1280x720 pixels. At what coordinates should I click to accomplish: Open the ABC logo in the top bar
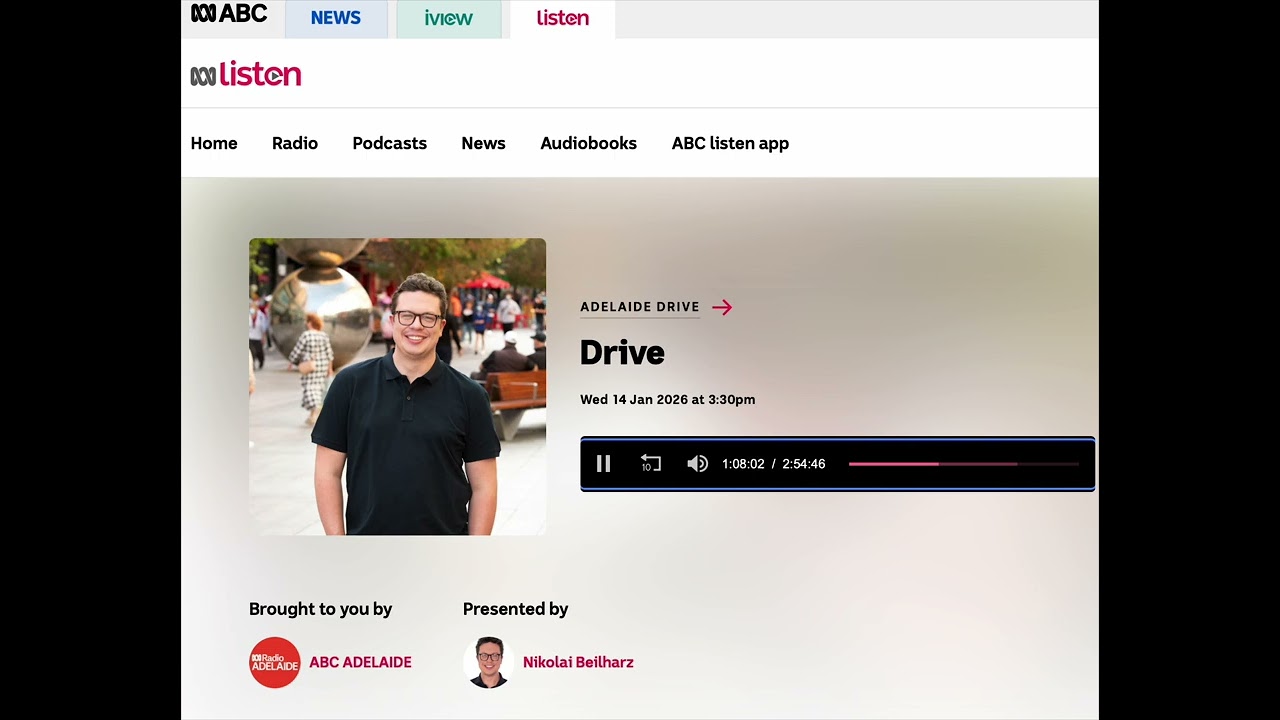229,14
